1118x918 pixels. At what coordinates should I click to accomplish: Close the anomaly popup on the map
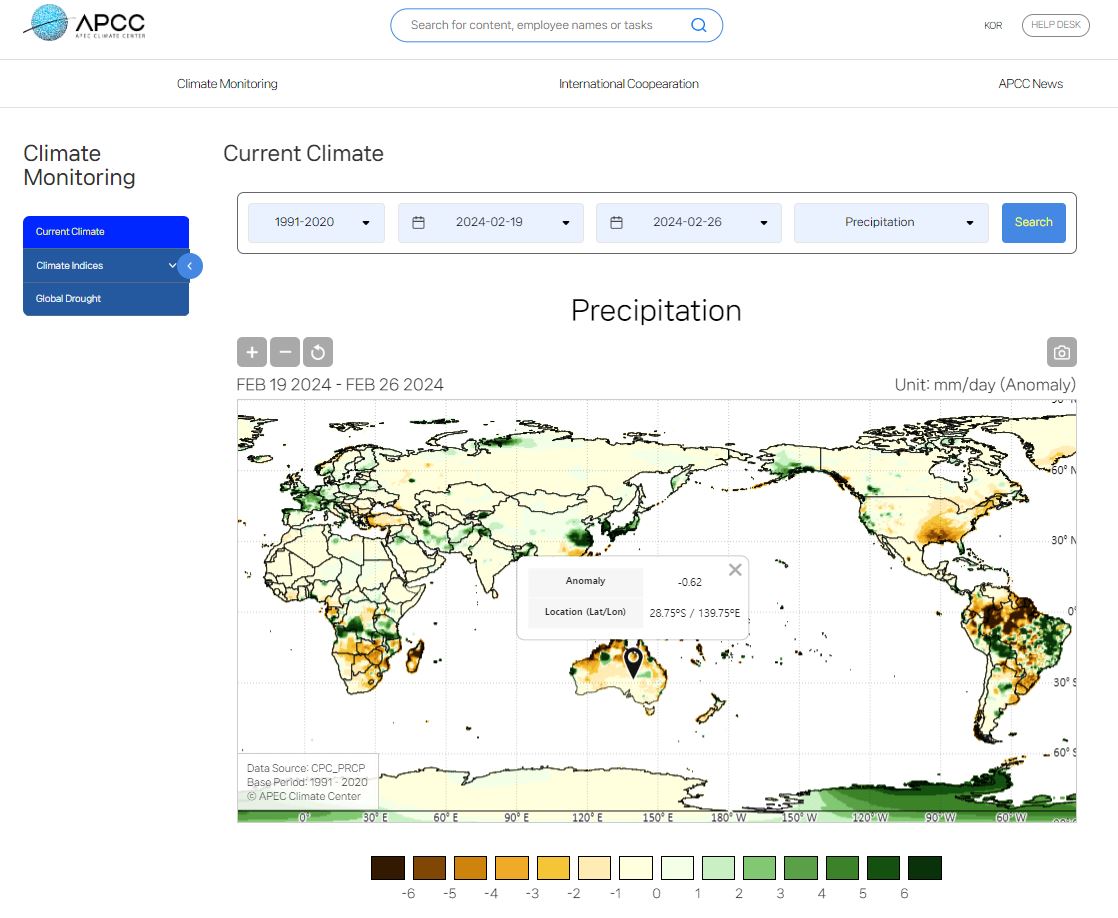click(735, 570)
